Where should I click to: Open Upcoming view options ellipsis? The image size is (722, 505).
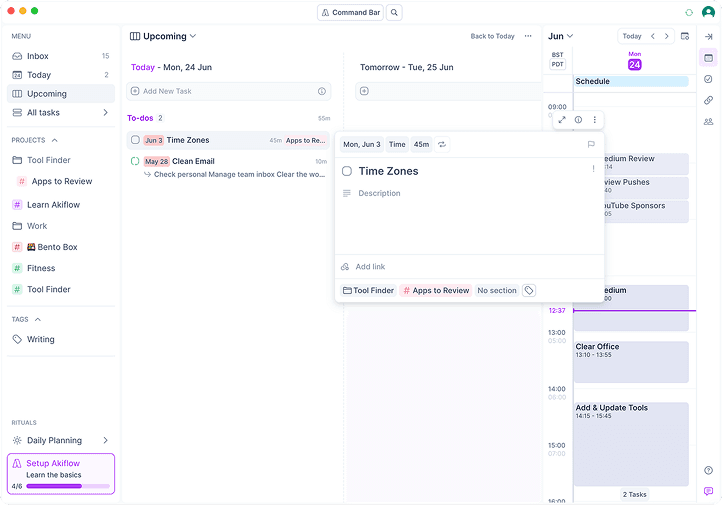pyautogui.click(x=528, y=36)
